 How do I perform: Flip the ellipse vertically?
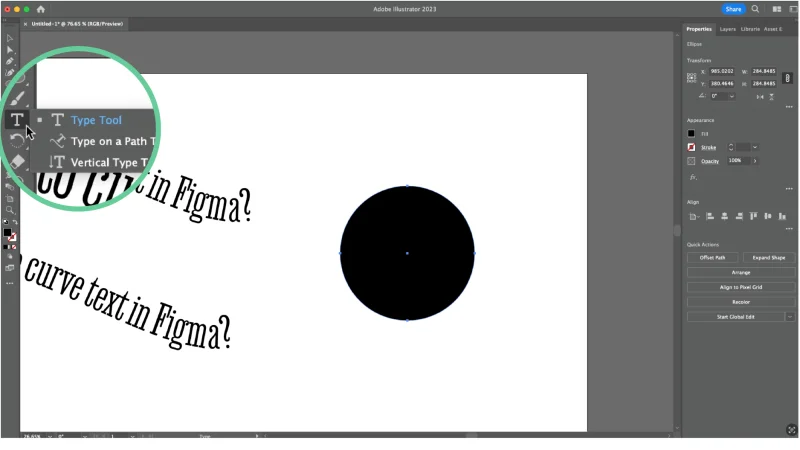coord(771,96)
